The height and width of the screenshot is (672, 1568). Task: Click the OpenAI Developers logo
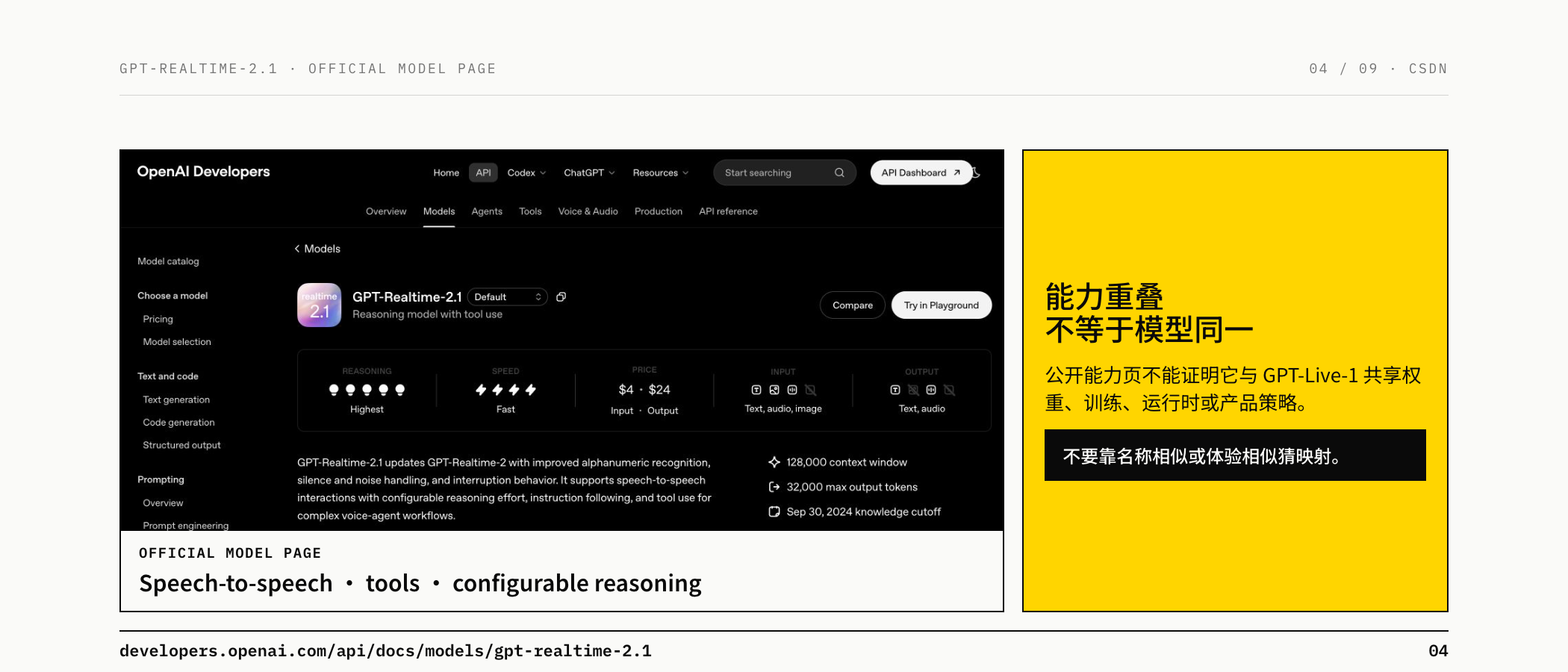click(x=203, y=172)
